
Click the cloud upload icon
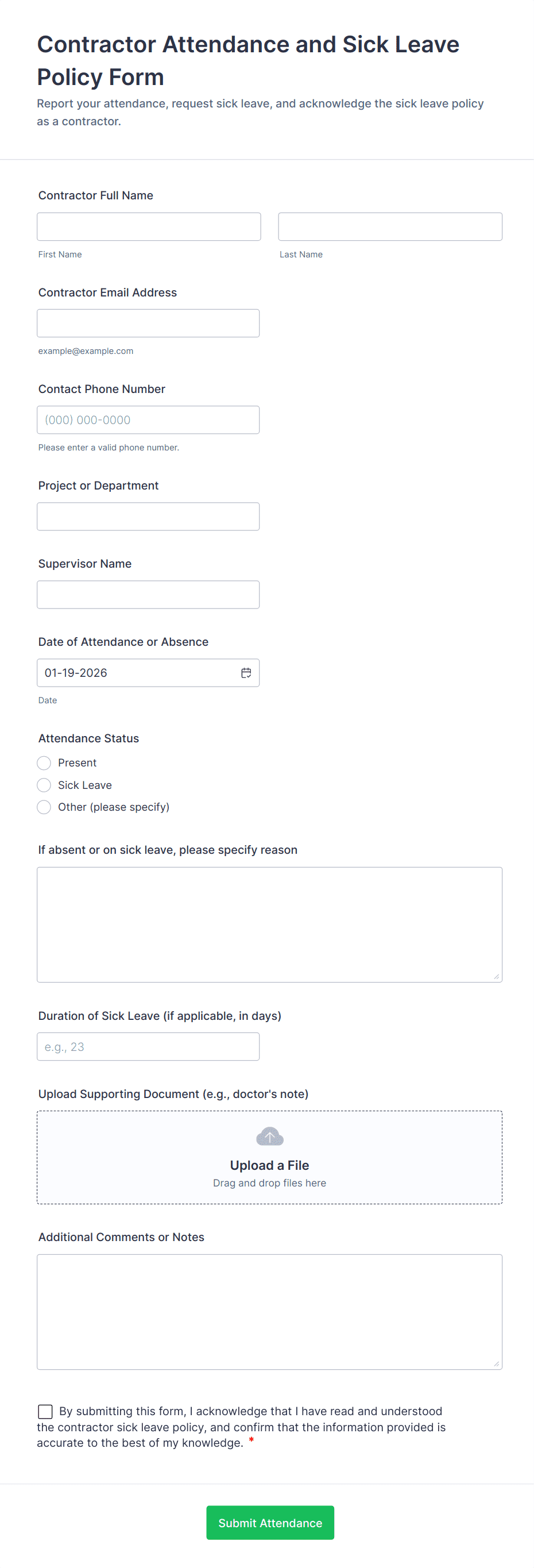tap(269, 1136)
